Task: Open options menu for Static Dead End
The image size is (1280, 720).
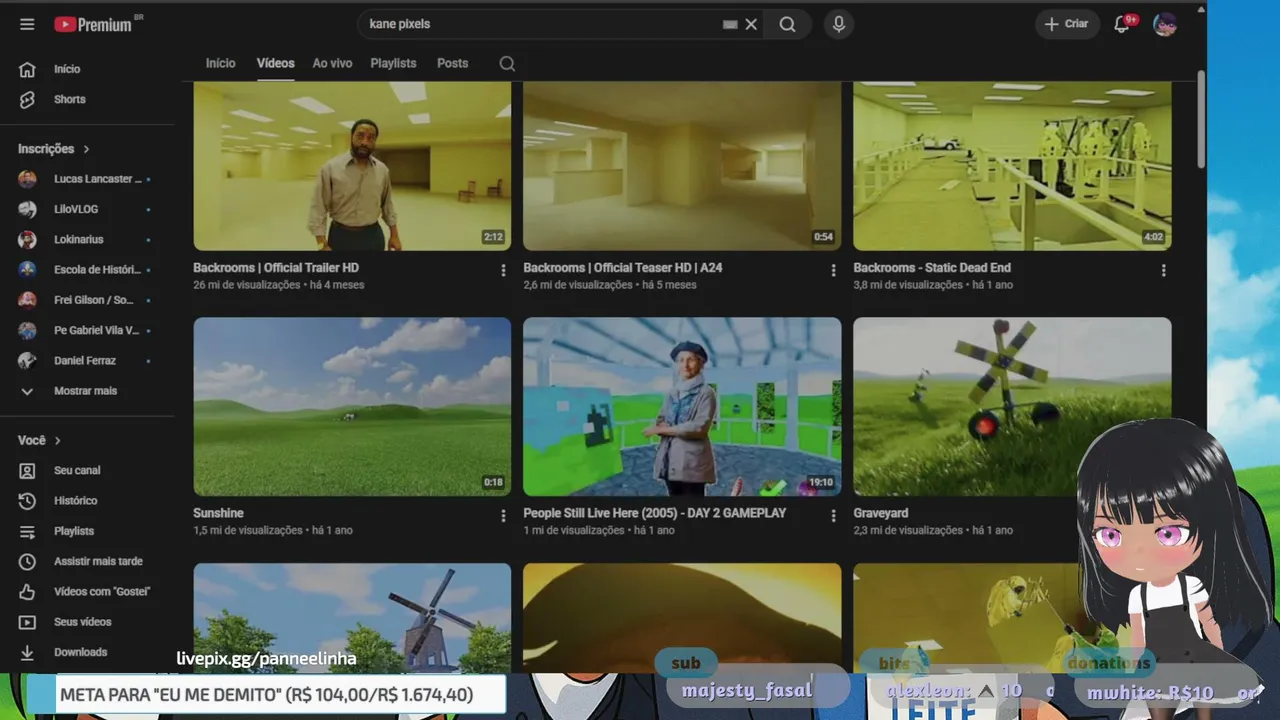Action: pos(1163,270)
